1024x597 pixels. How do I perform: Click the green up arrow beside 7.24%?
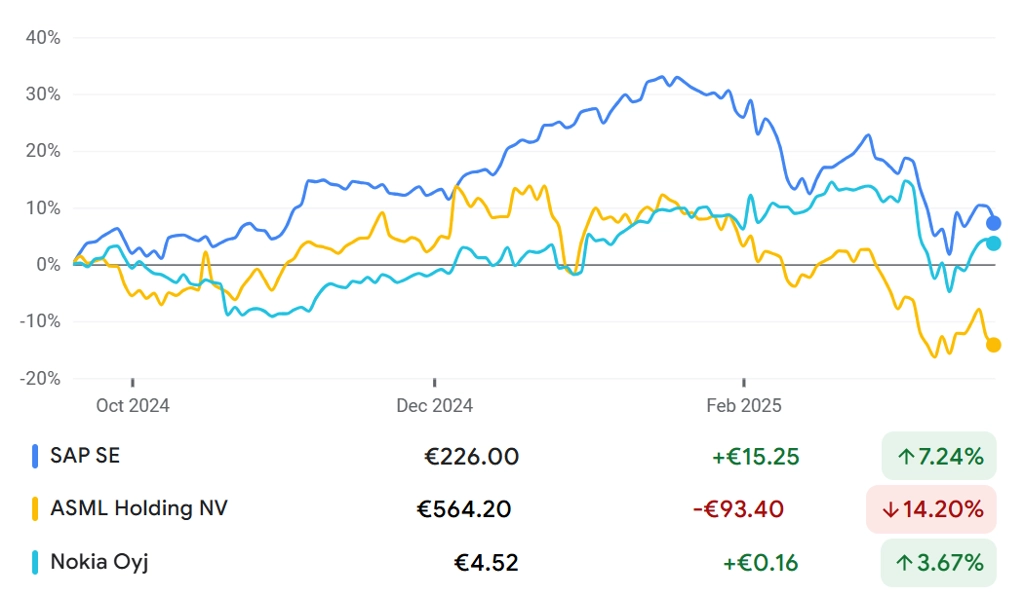click(x=906, y=457)
